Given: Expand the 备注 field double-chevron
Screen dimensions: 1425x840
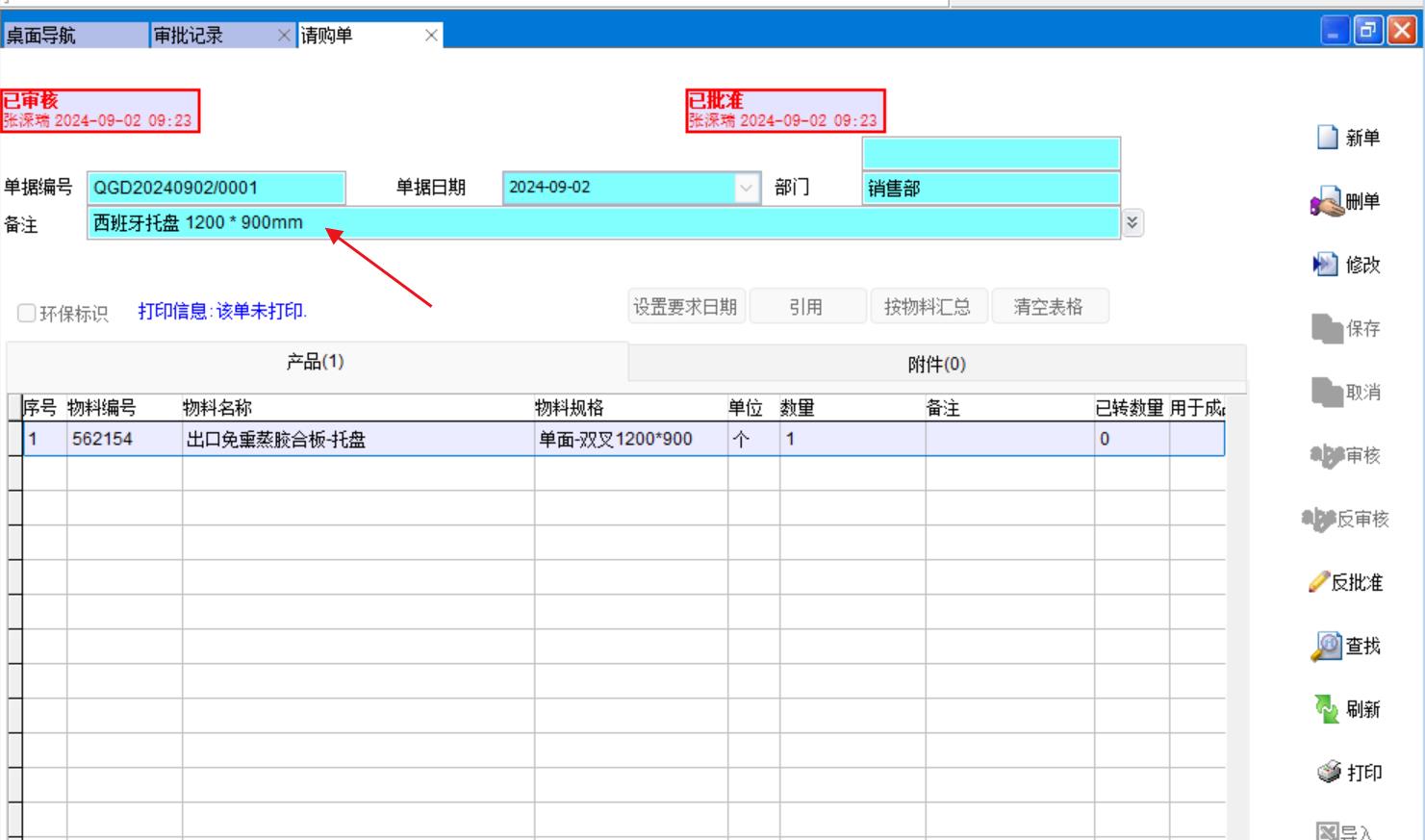Looking at the screenshot, I should [1132, 223].
